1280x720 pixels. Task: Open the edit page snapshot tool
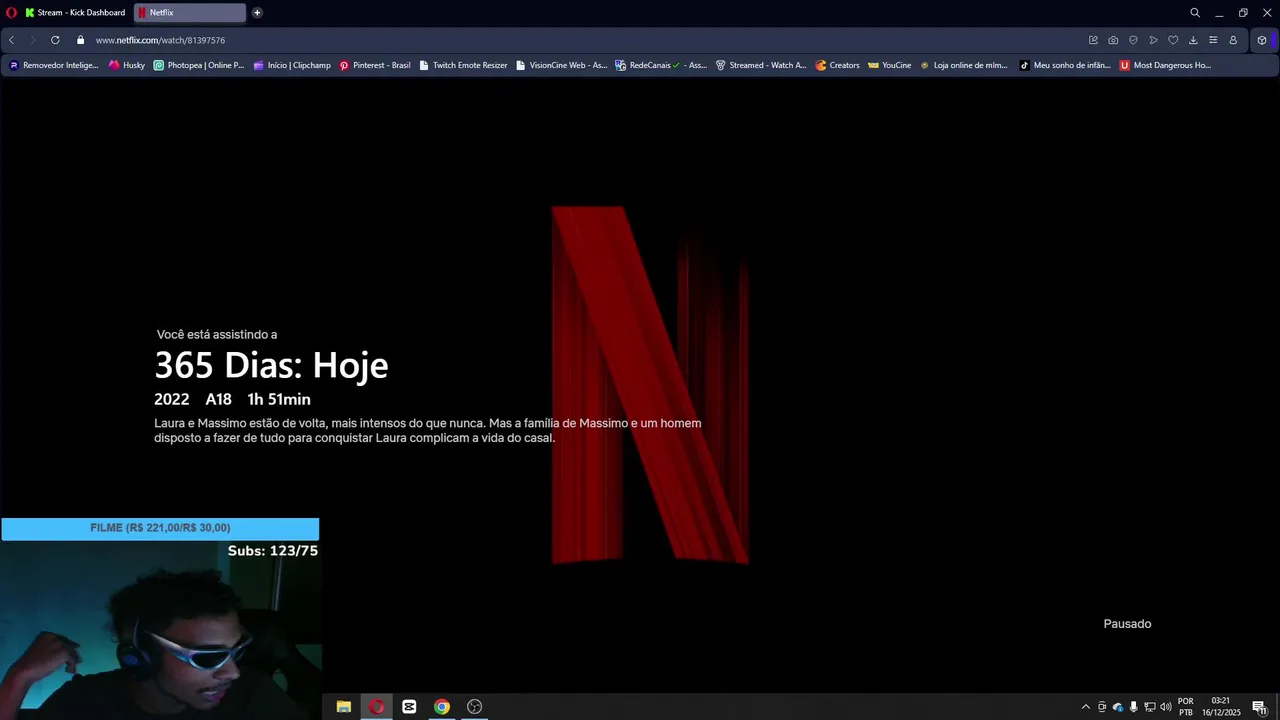[1093, 40]
